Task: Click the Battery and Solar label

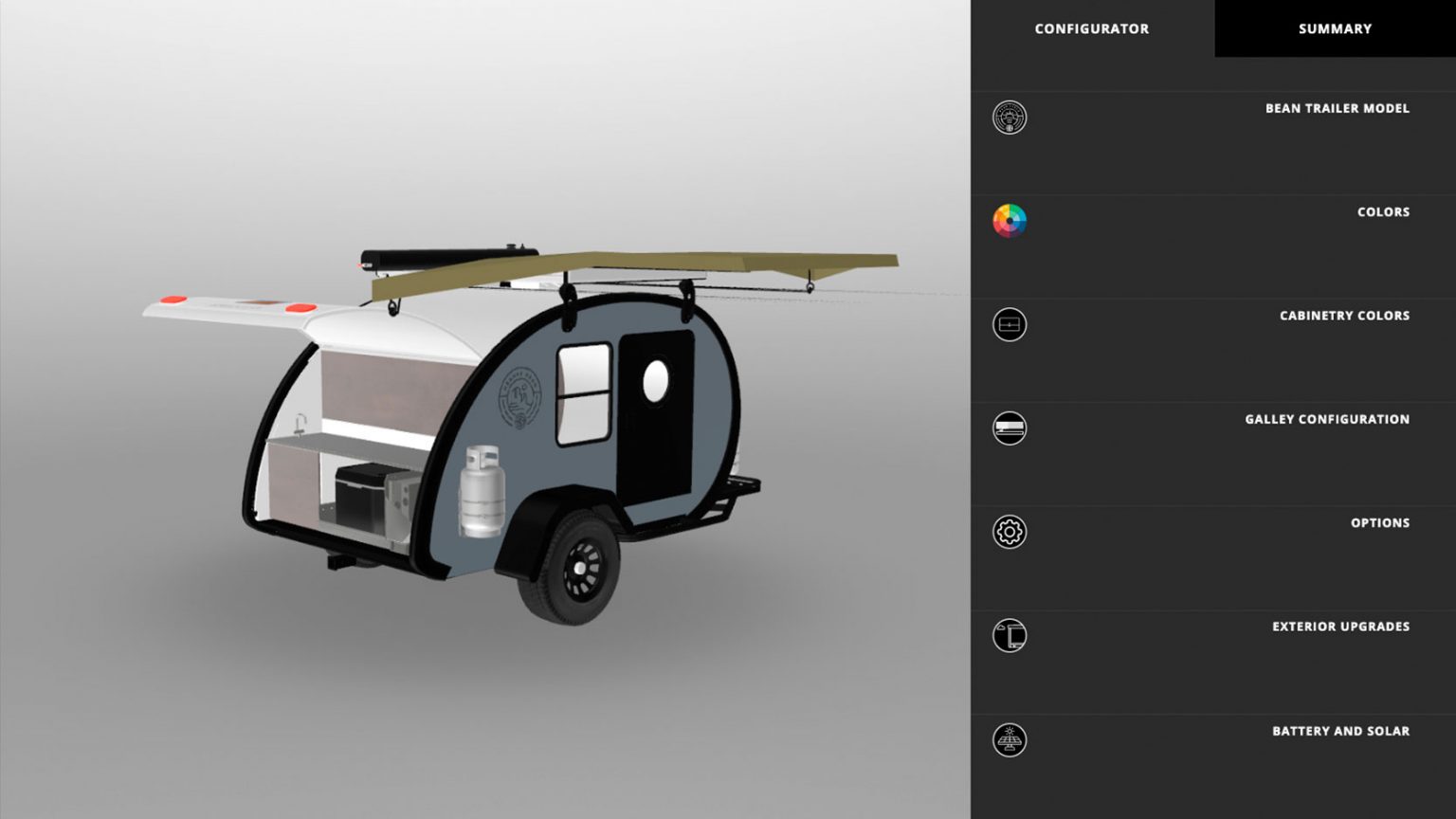Action: pos(1341,730)
